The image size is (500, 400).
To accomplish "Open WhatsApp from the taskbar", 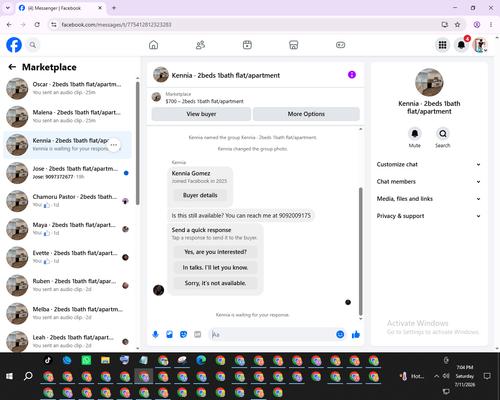I will pyautogui.click(x=86, y=360).
